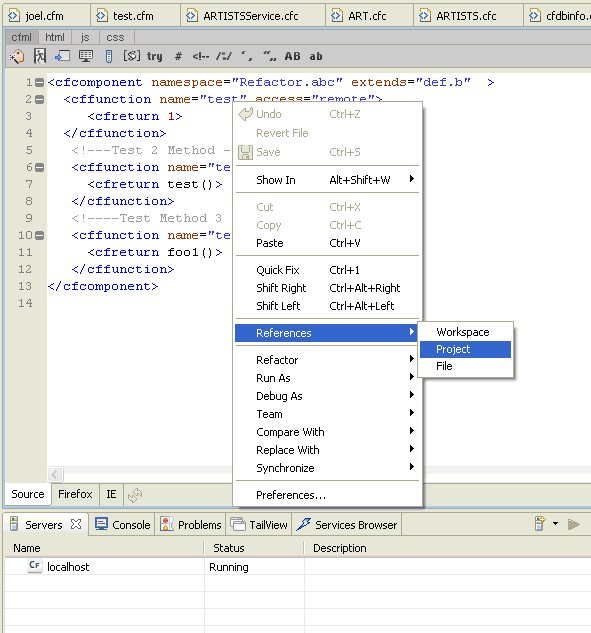Screen dimensions: 591x633
Task: Expand the Replace With submenu
Action: [x=327, y=450]
